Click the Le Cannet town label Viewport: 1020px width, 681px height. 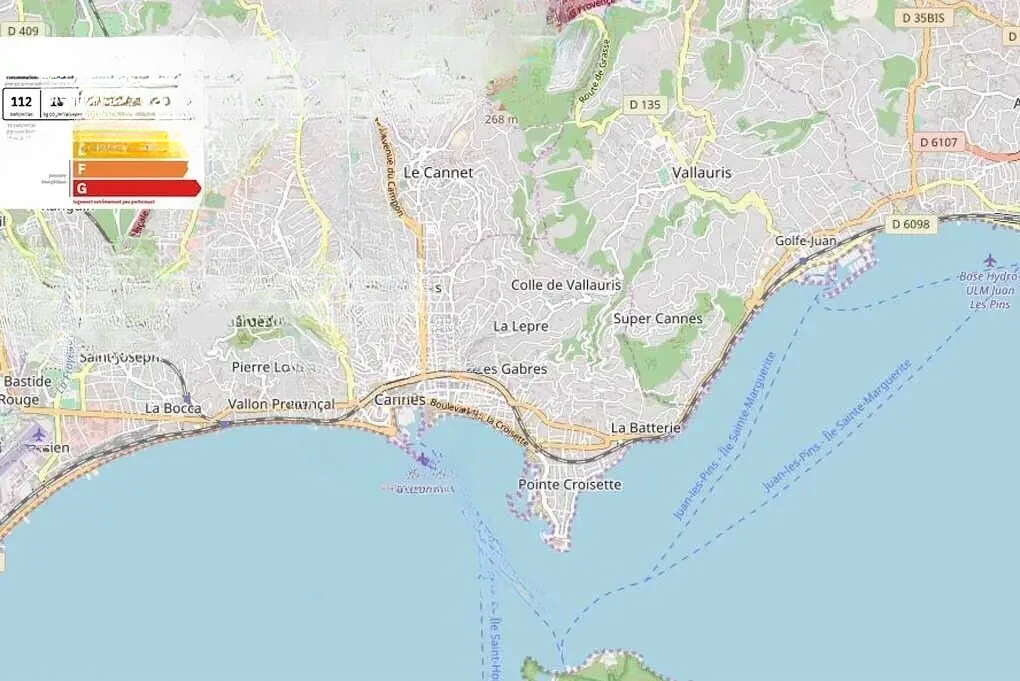[x=438, y=172]
